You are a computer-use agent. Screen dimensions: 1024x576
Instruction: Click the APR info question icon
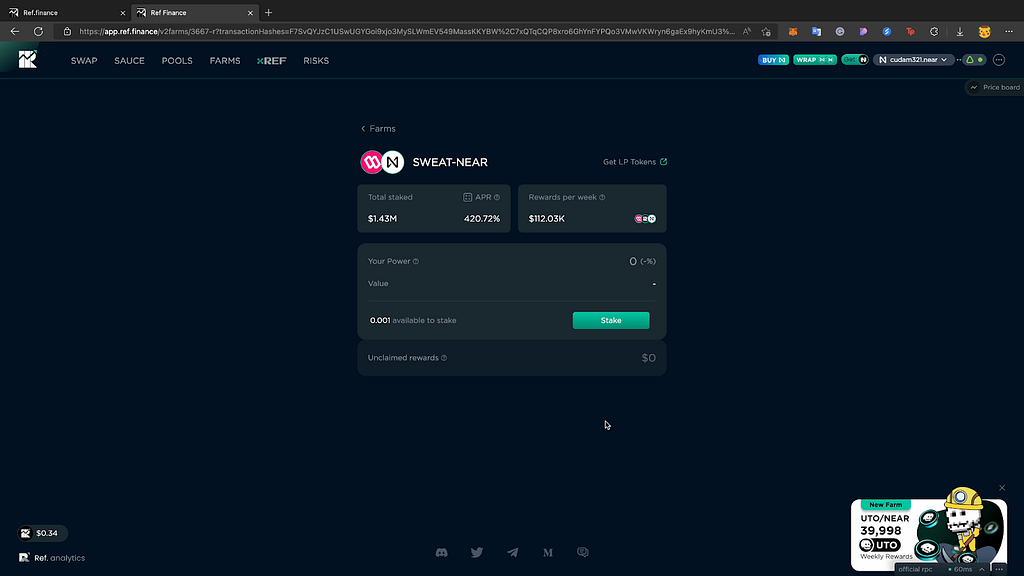pyautogui.click(x=497, y=197)
